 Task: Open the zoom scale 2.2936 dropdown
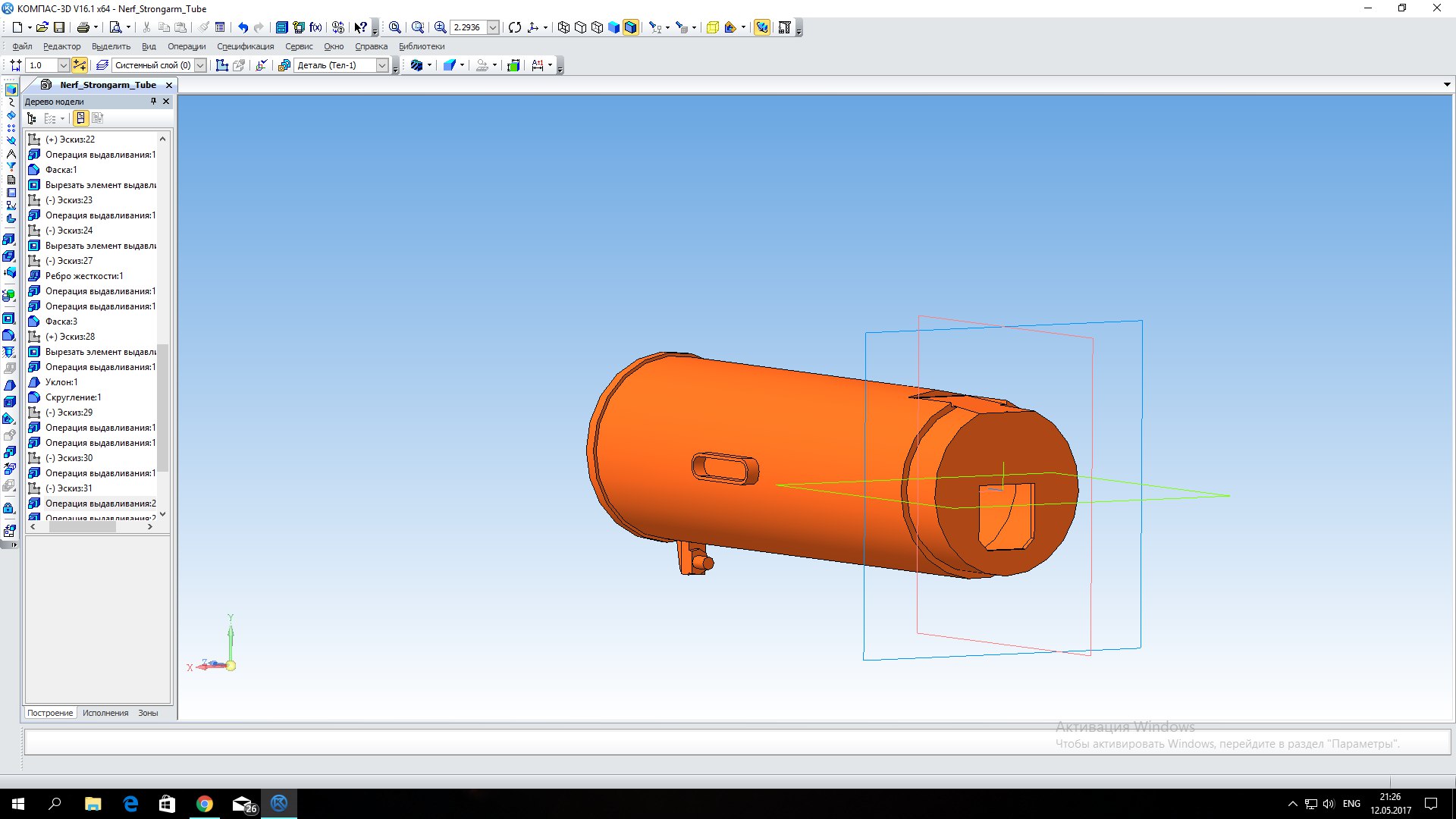(x=493, y=27)
